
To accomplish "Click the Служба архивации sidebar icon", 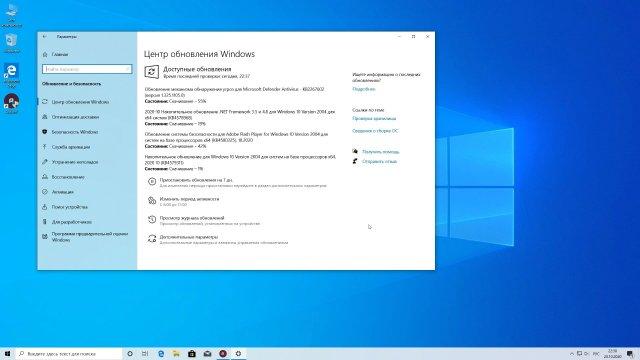I will tap(44, 147).
